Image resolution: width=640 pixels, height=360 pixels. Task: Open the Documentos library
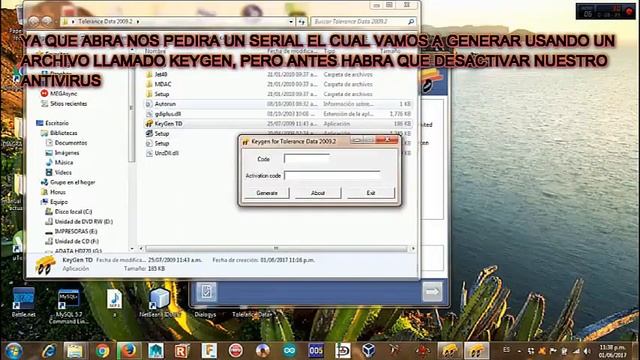point(66,143)
